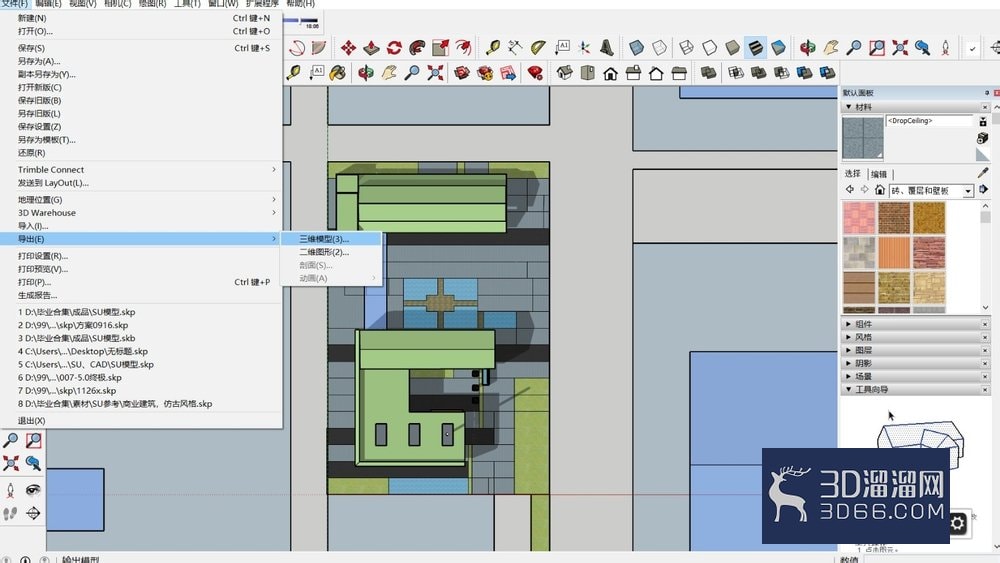Go to materials home (In Model) icon
The height and width of the screenshot is (563, 1000).
click(879, 190)
